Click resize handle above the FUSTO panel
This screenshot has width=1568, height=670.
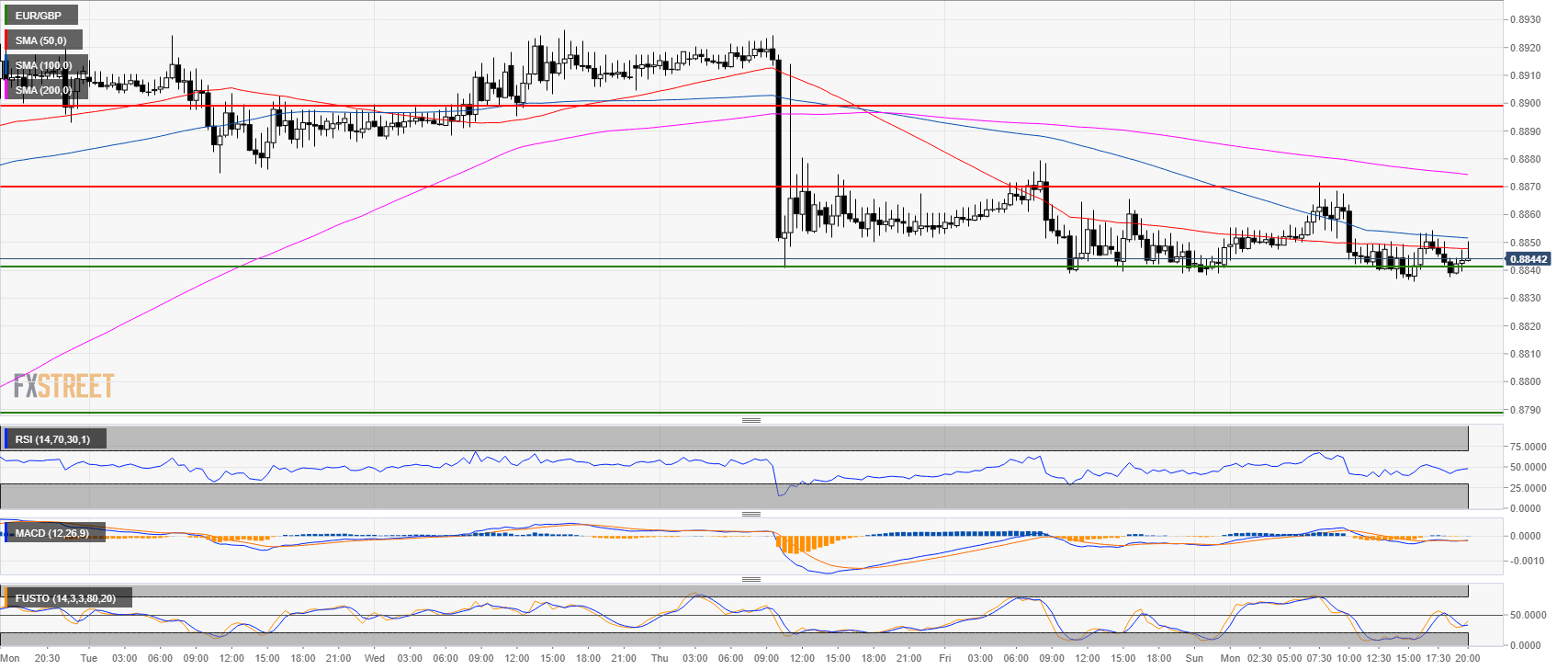(x=750, y=579)
